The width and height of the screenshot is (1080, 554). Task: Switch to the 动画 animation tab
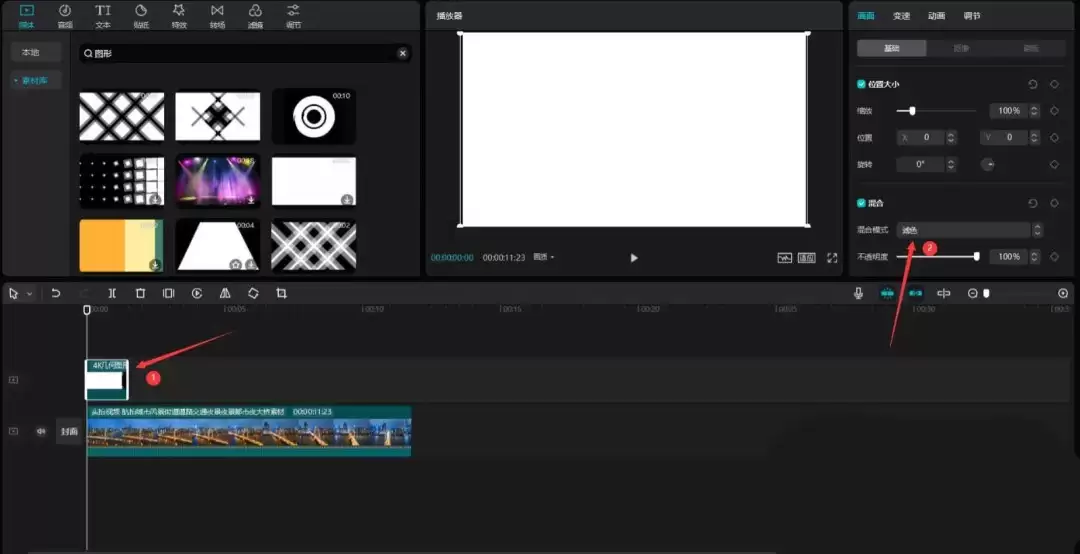[936, 15]
